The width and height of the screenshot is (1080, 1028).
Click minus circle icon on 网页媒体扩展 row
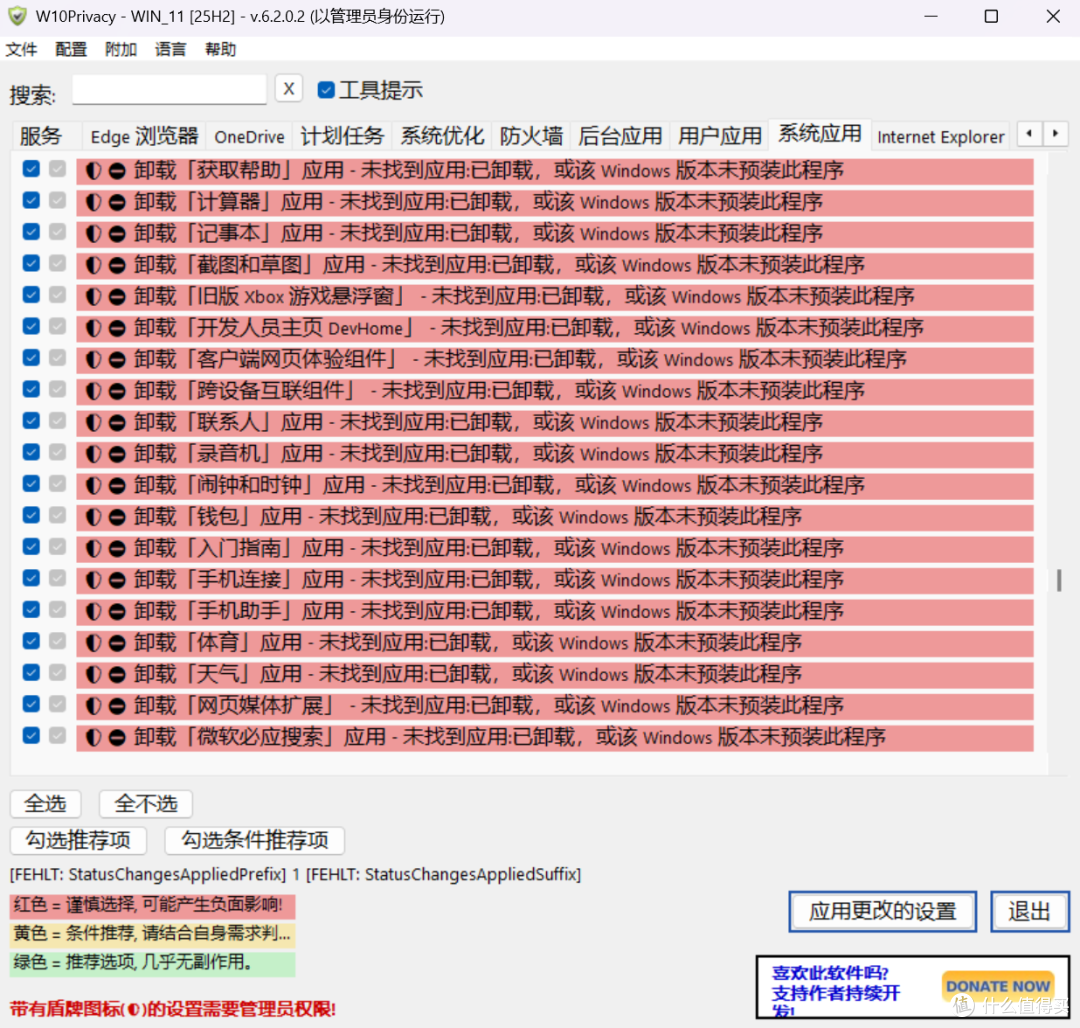click(x=117, y=706)
